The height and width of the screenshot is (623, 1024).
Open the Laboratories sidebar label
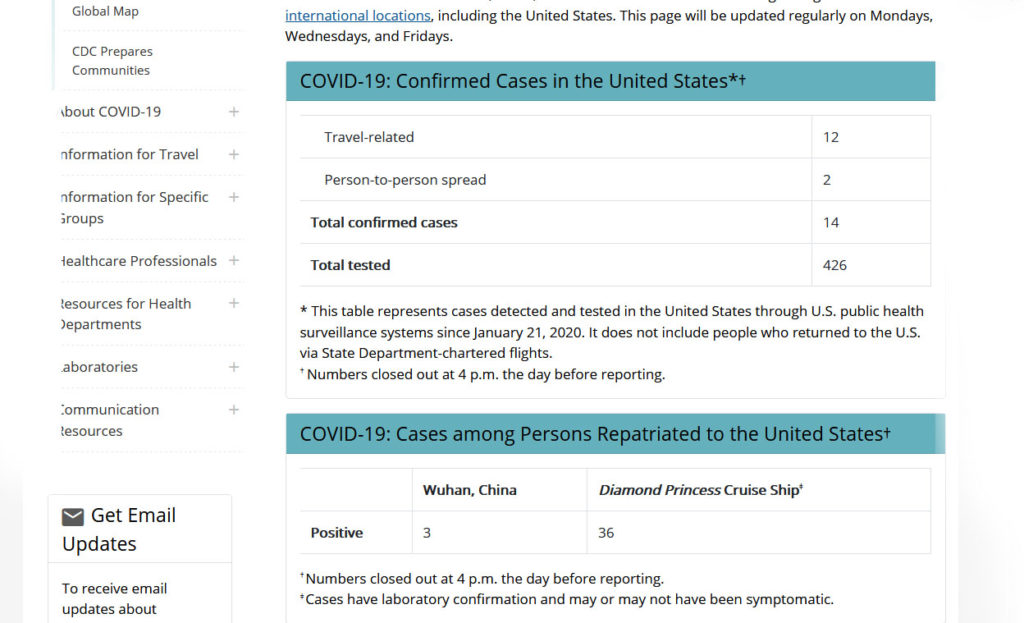[x=99, y=367]
